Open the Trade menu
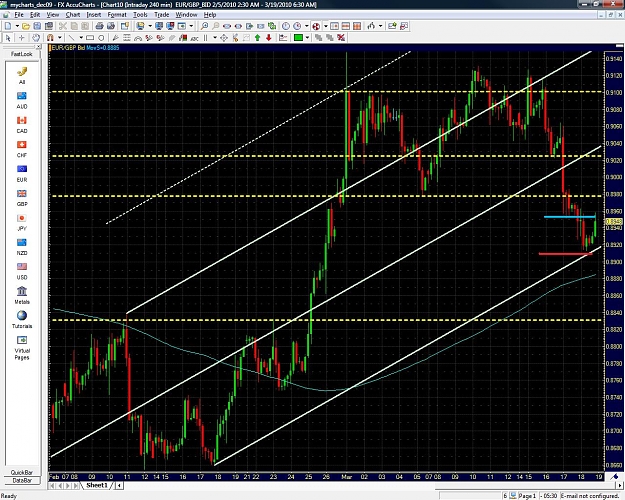Image resolution: width=625 pixels, height=500 pixels. coord(161,15)
